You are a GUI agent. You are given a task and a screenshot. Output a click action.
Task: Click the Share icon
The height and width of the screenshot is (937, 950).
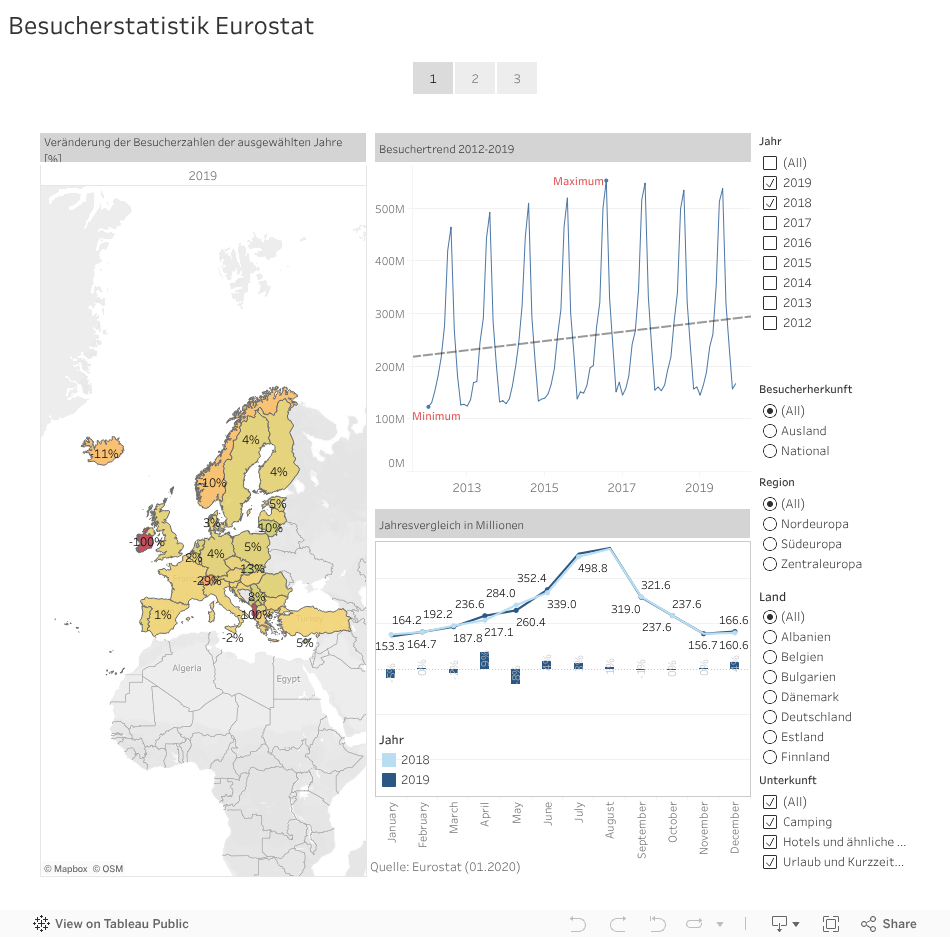(x=888, y=924)
